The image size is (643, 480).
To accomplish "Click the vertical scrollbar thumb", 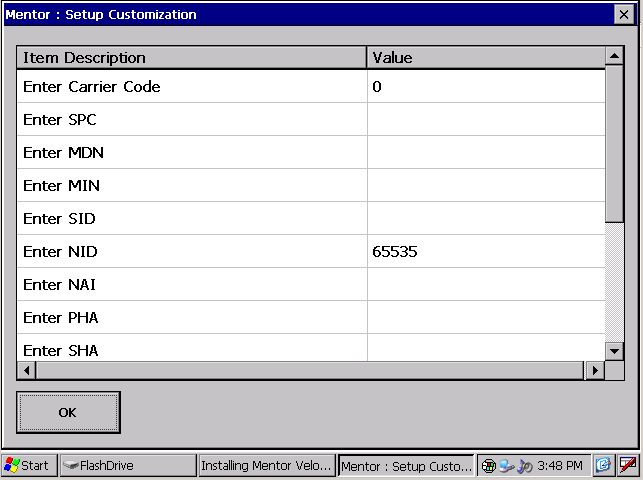I will 614,144.
